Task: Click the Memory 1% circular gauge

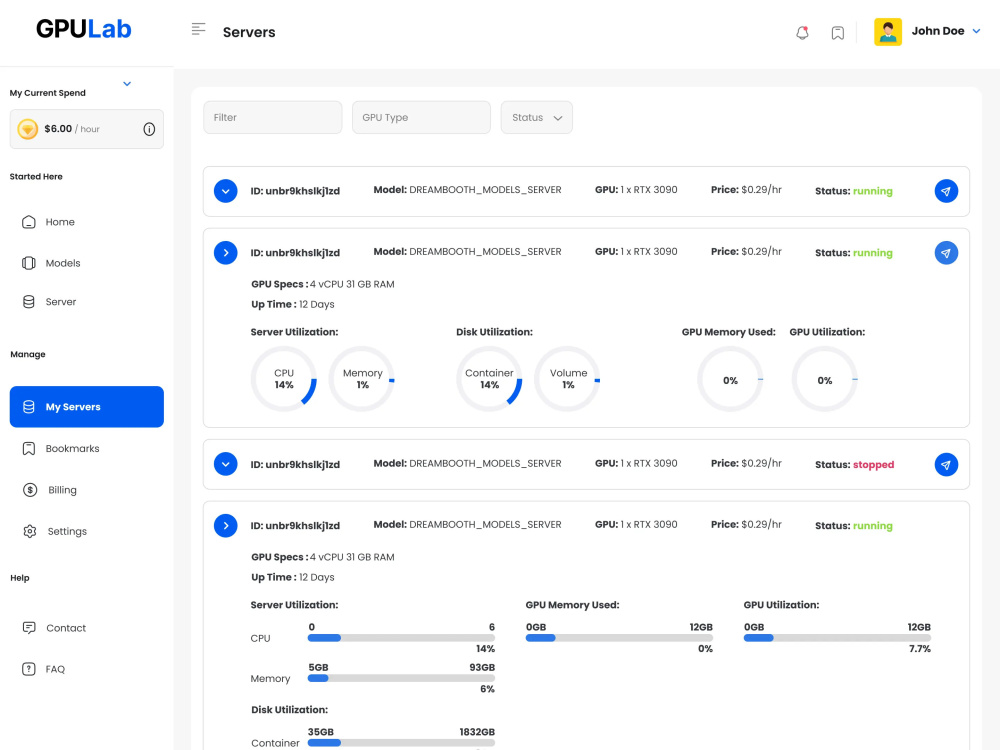Action: (362, 379)
